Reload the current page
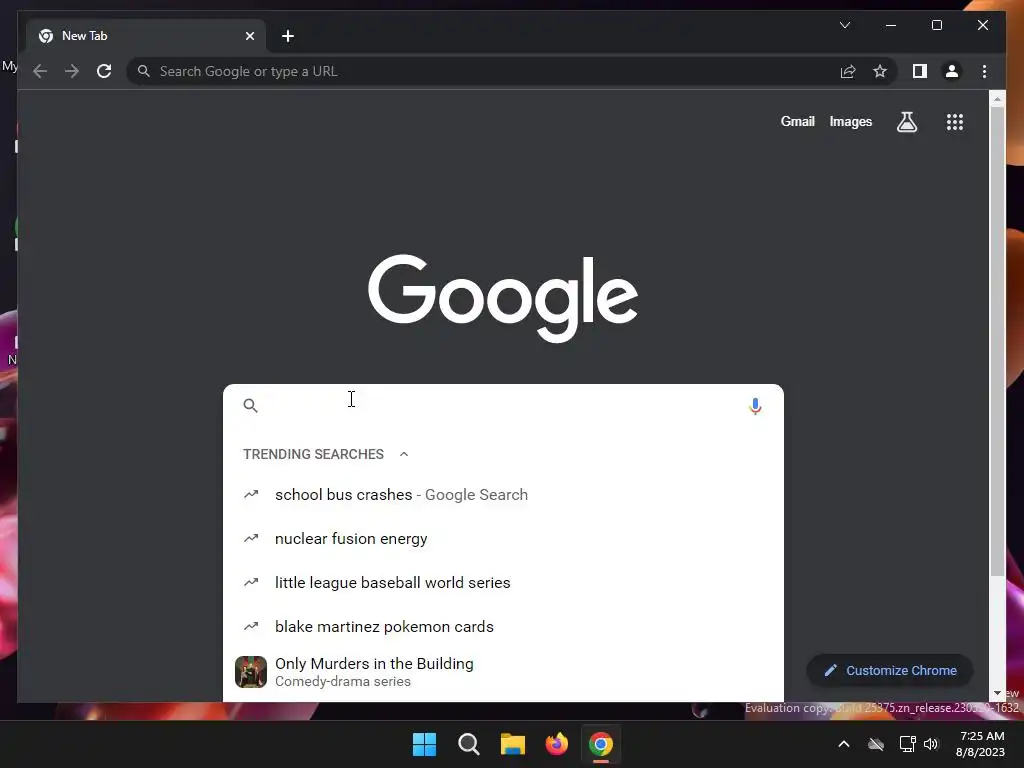Image resolution: width=1024 pixels, height=768 pixels. point(104,71)
